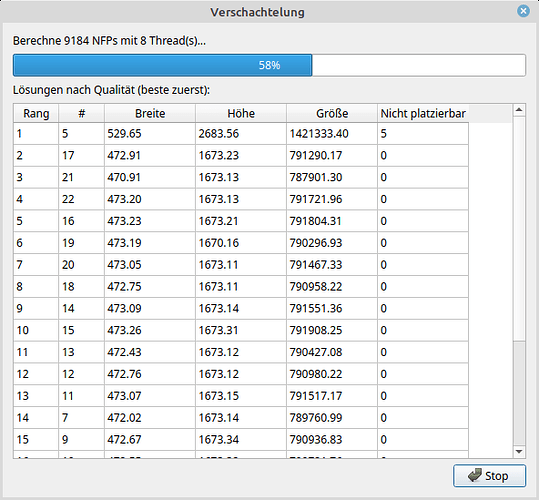Select size value 790936.83
539x500 pixels.
[332, 440]
